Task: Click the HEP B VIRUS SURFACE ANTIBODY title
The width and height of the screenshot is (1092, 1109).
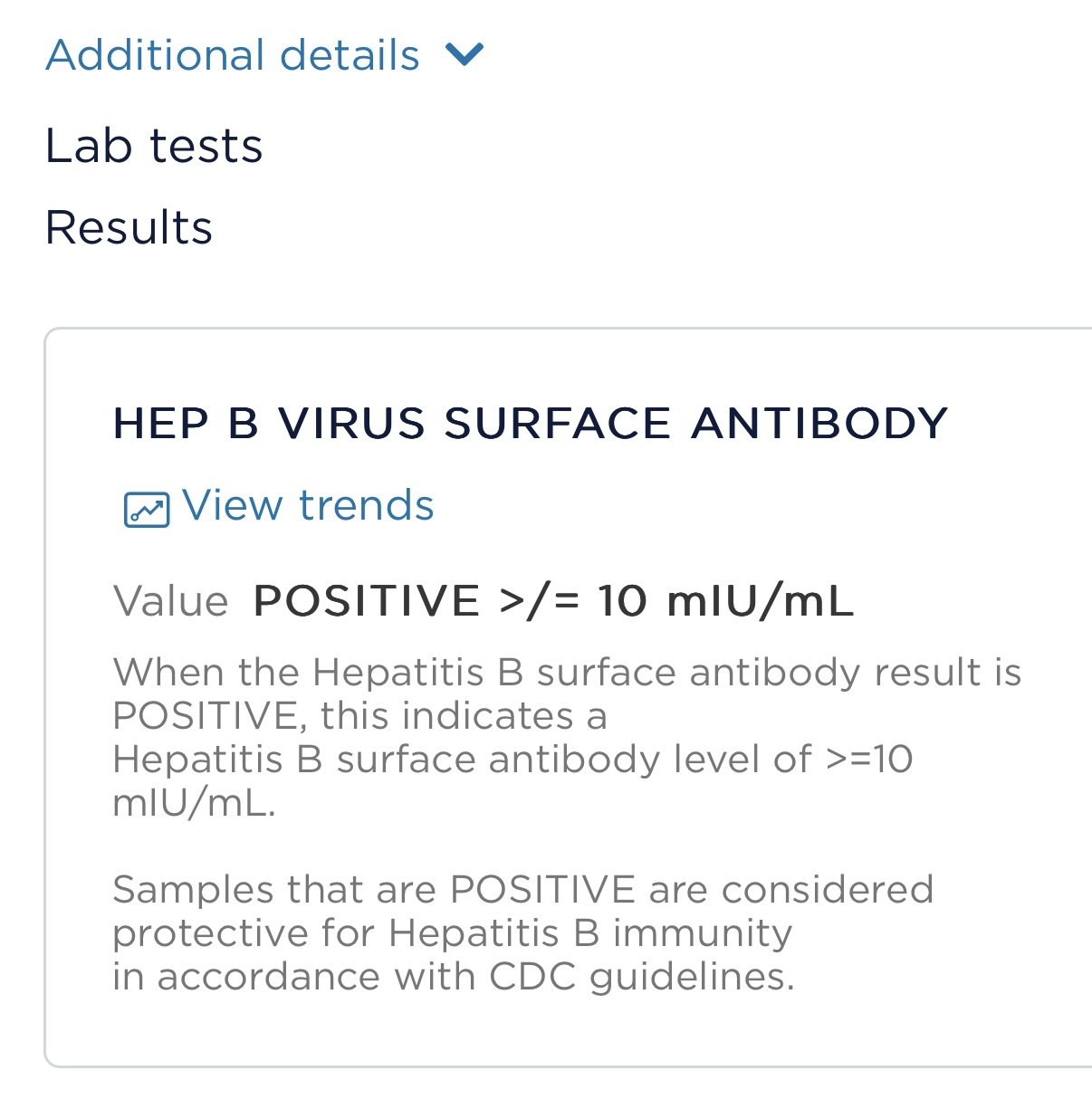Action: (531, 424)
